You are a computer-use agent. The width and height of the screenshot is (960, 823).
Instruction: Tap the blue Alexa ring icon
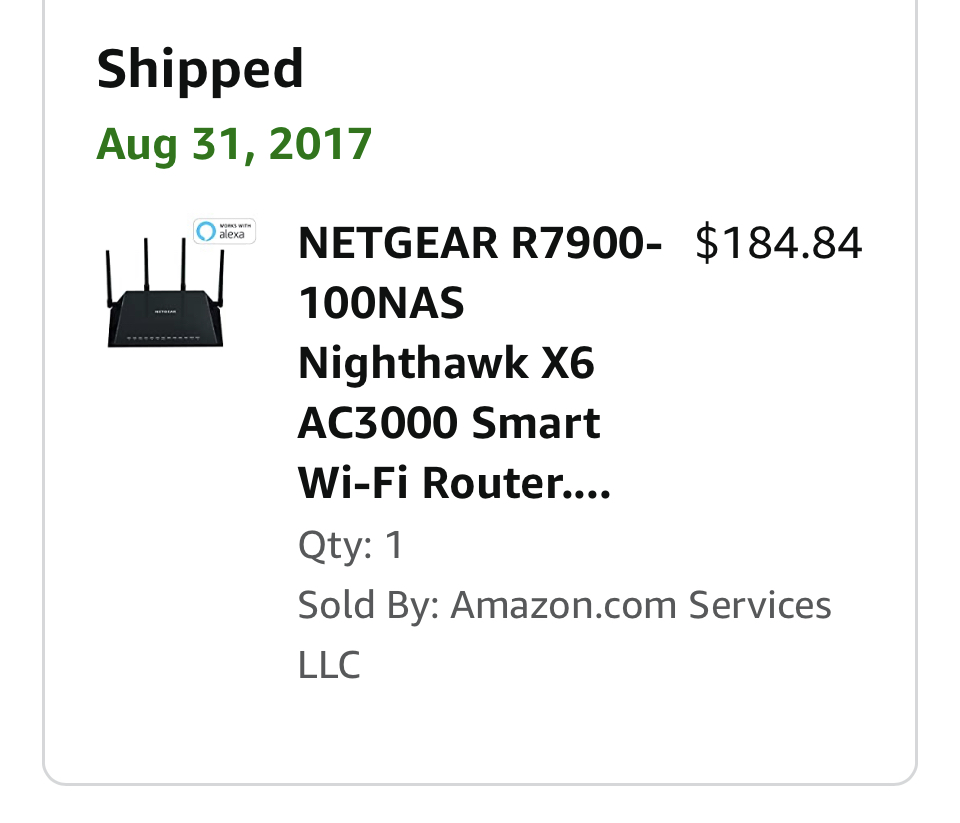click(206, 231)
